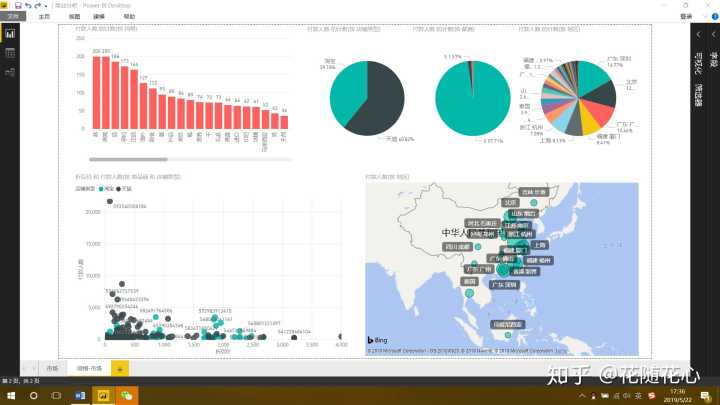Viewport: 720px width, 405px height.
Task: Click the 登录 sign-in link
Action: (x=685, y=17)
